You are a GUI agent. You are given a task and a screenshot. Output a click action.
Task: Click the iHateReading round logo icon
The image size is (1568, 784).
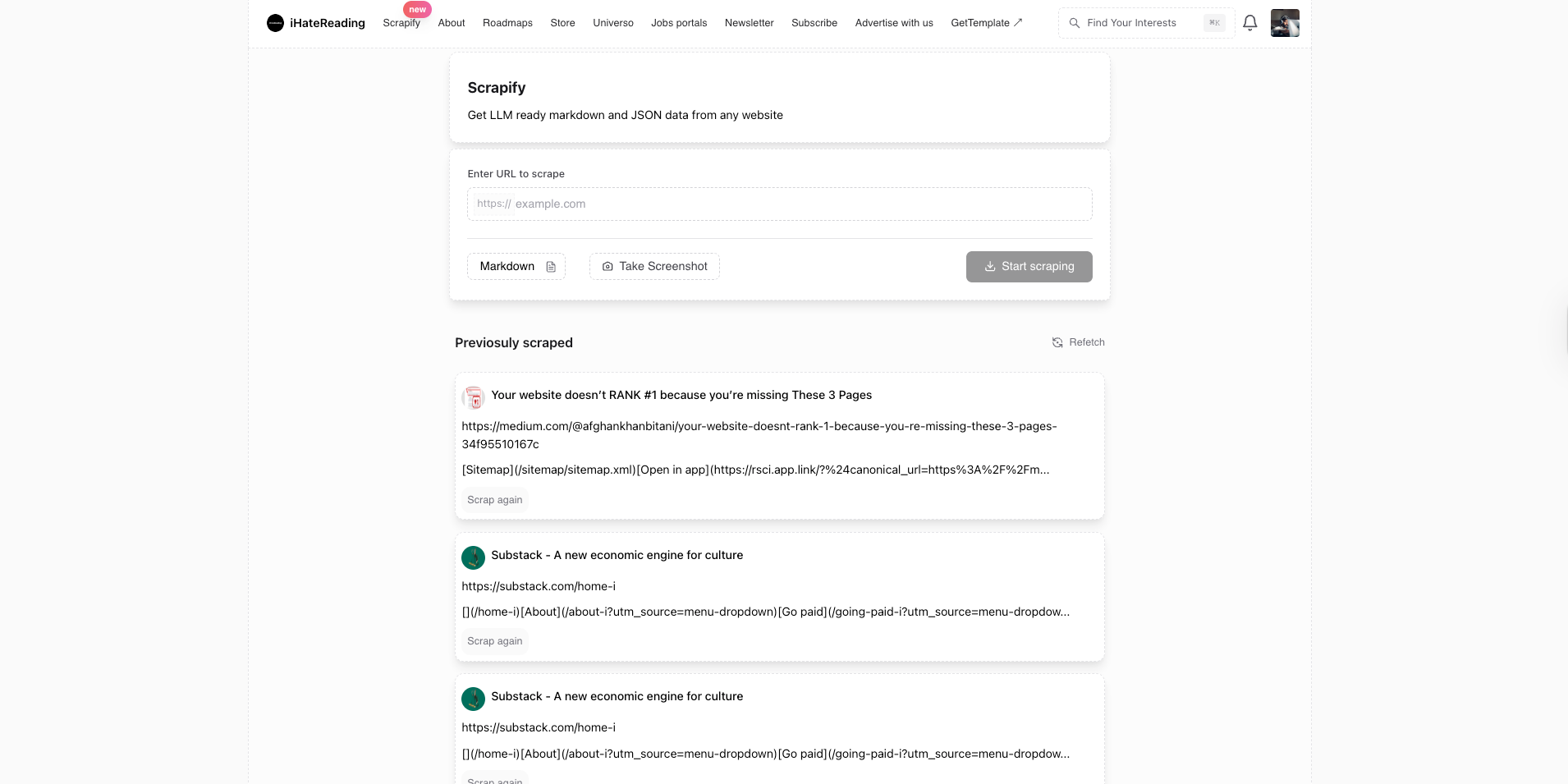pyautogui.click(x=275, y=23)
